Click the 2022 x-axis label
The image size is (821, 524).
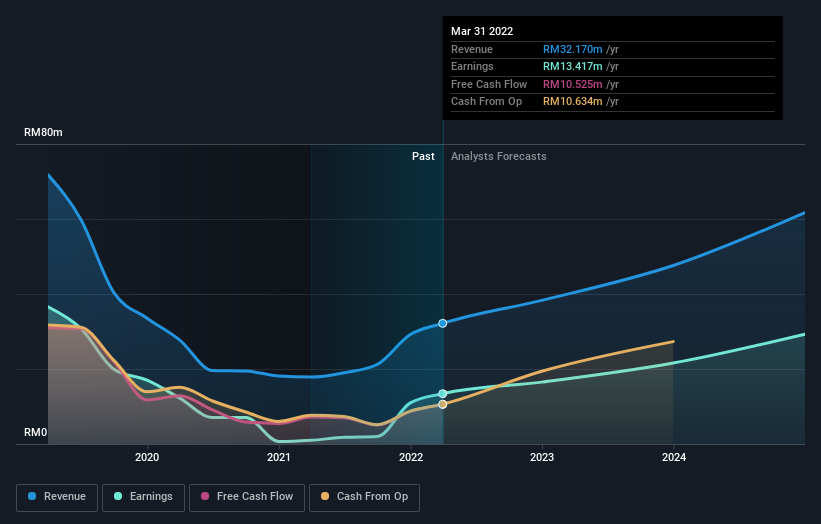point(411,457)
